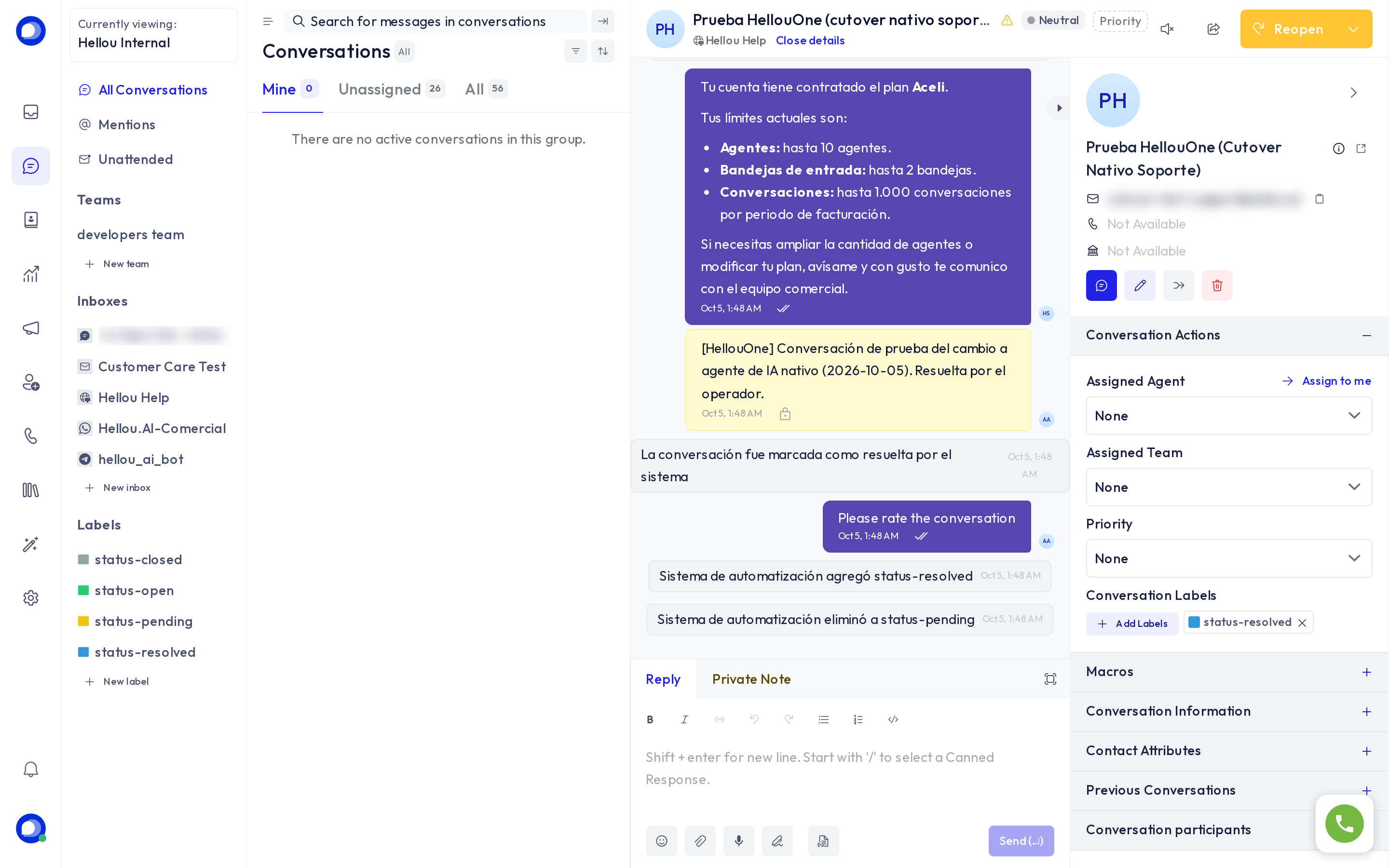
Task: Open the Campaigns megaphone icon
Action: pyautogui.click(x=30, y=328)
